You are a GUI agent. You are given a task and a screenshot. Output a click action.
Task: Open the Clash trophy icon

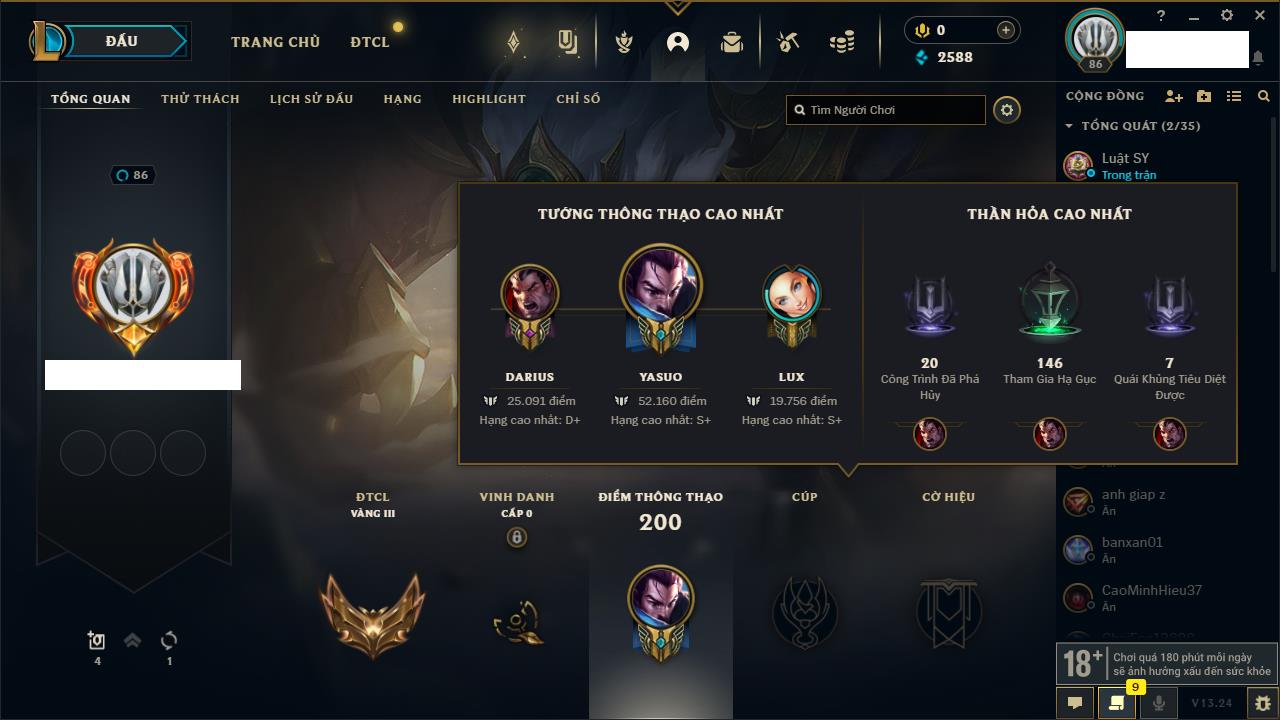point(624,42)
